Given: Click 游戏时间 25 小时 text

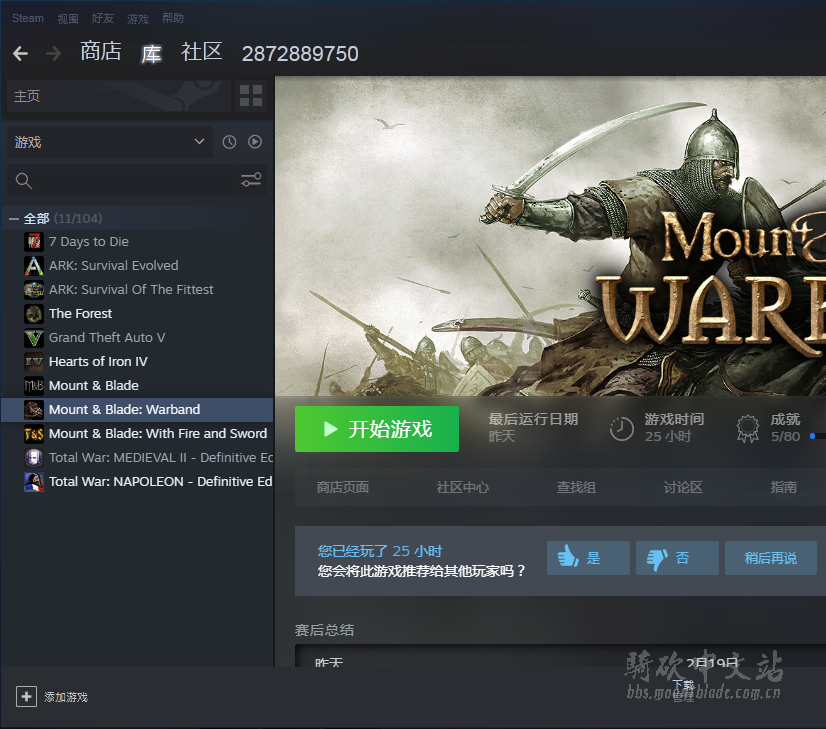Looking at the screenshot, I should point(674,428).
